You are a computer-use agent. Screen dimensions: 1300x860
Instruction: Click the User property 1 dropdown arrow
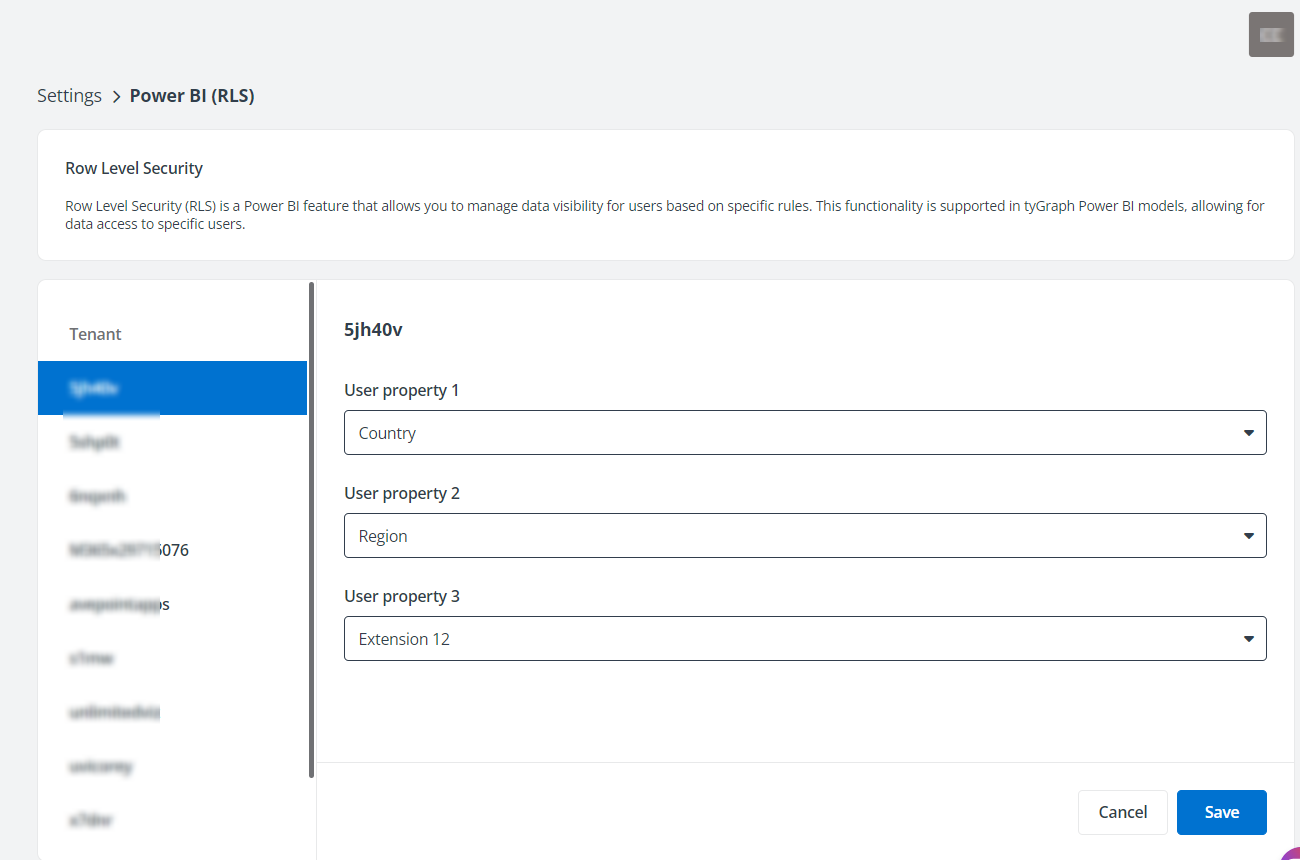click(x=1248, y=432)
